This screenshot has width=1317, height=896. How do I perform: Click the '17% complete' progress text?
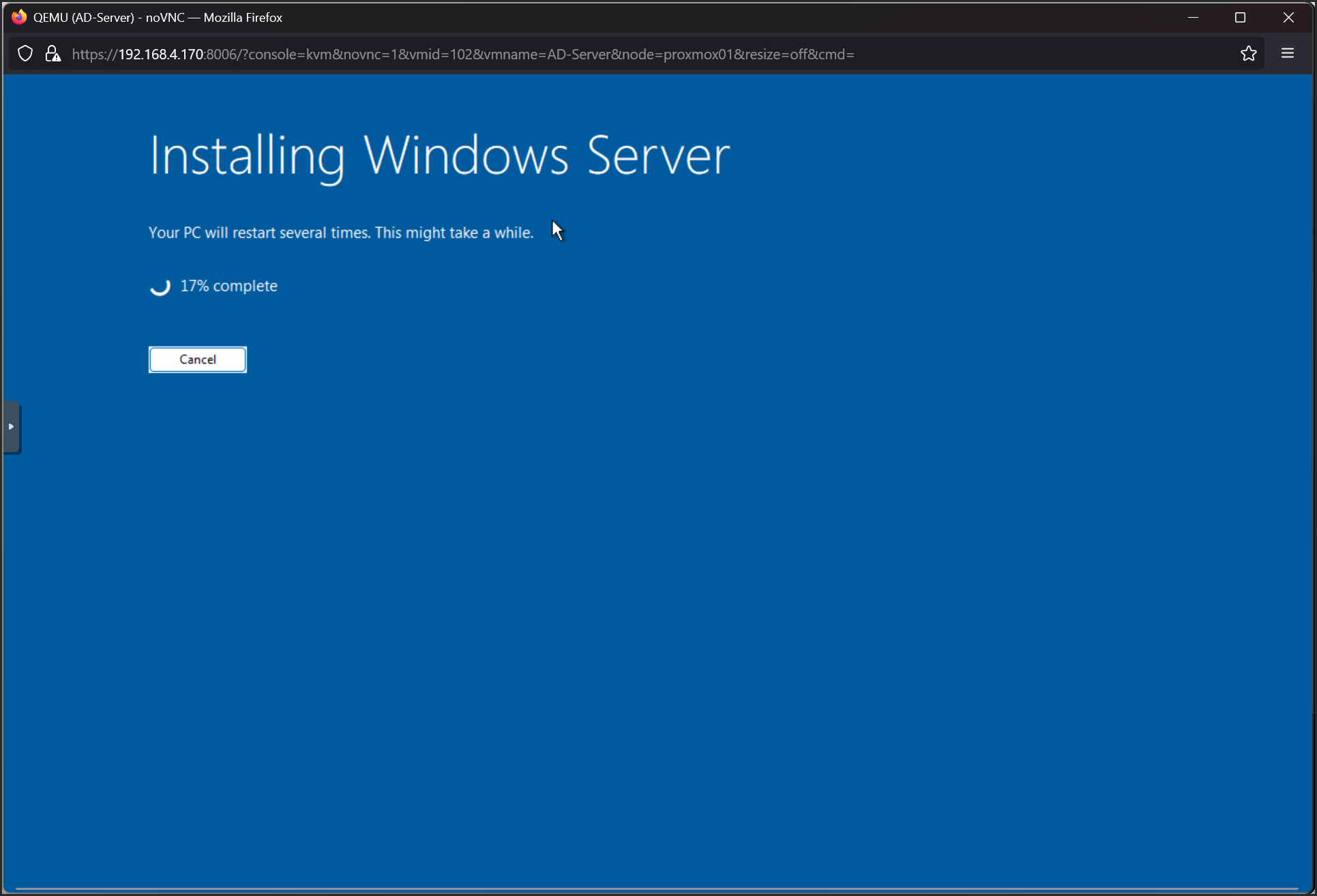[x=228, y=286]
